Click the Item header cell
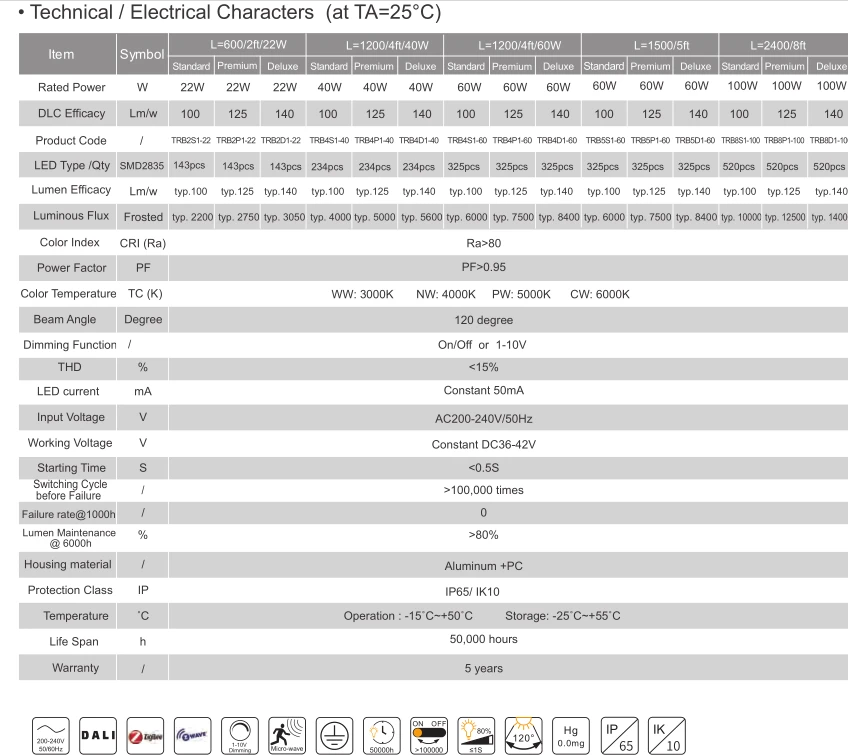 point(68,54)
